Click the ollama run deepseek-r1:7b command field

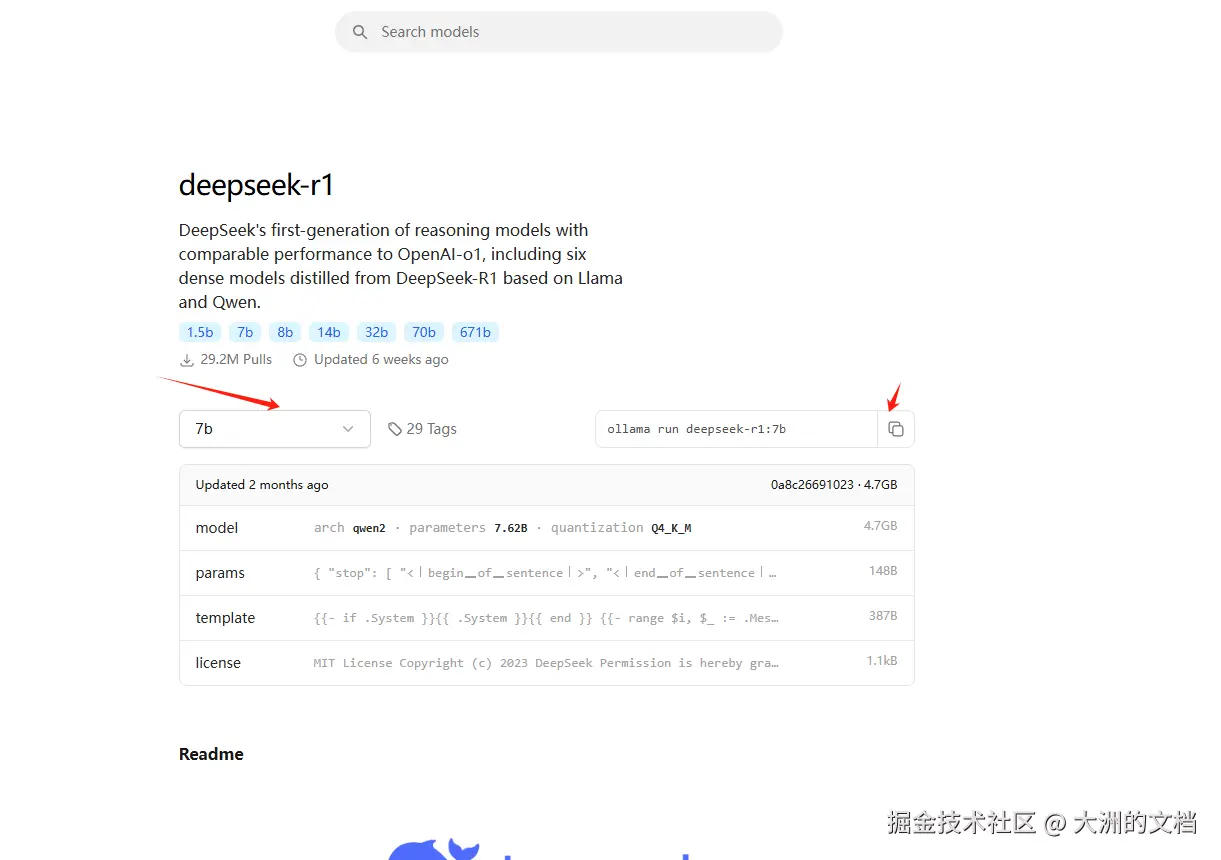(x=736, y=429)
